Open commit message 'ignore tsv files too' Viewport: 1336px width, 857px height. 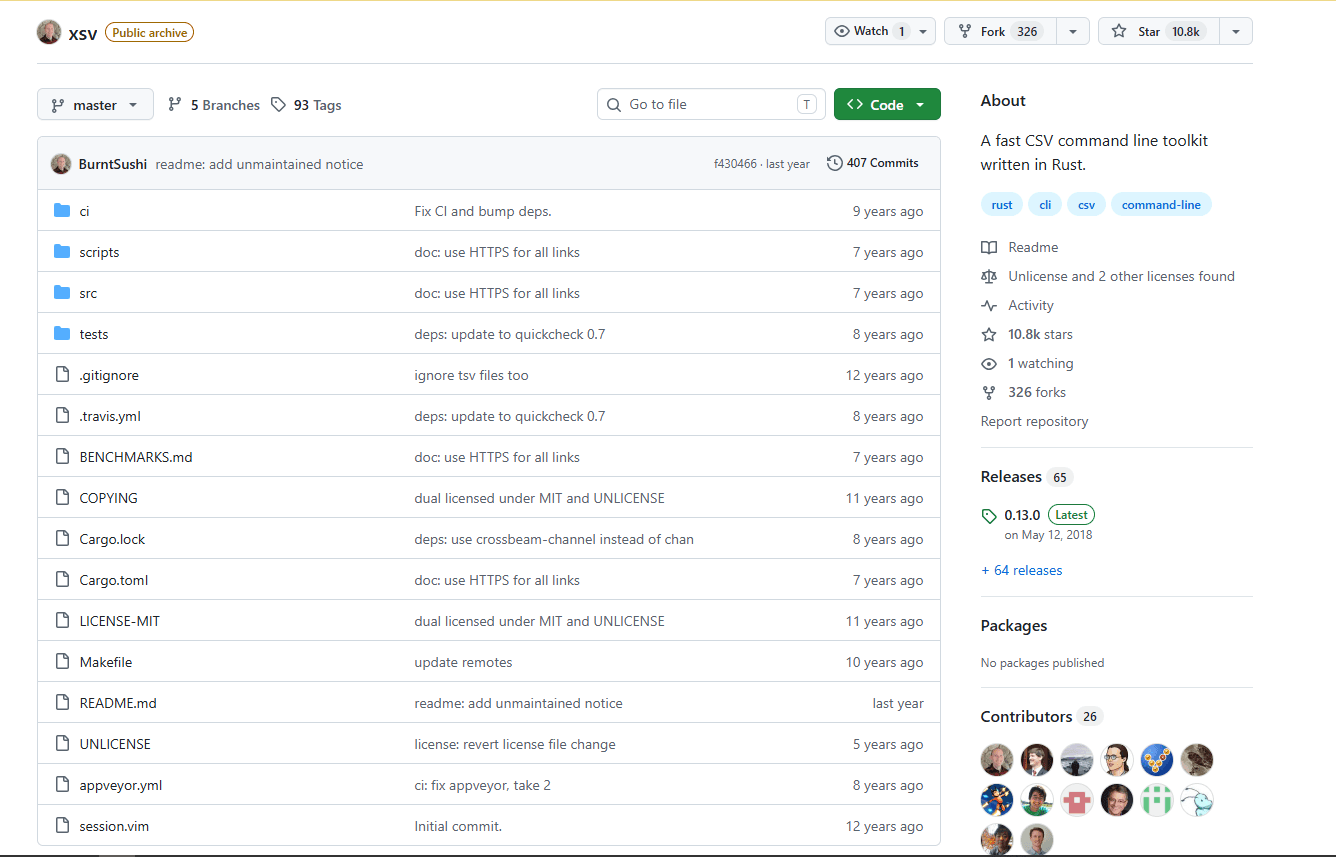click(x=471, y=375)
